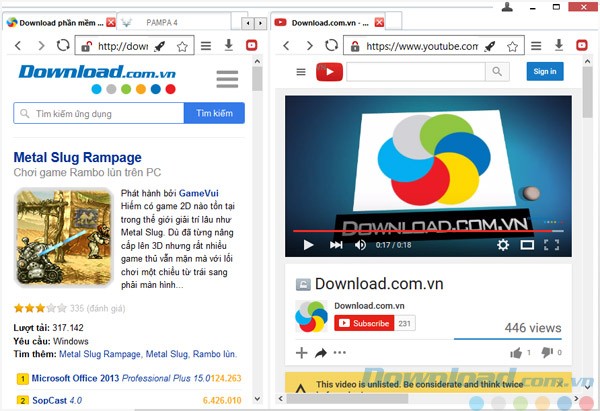
Task: Subscribe to Download.com.vn channel
Action: coord(364,323)
